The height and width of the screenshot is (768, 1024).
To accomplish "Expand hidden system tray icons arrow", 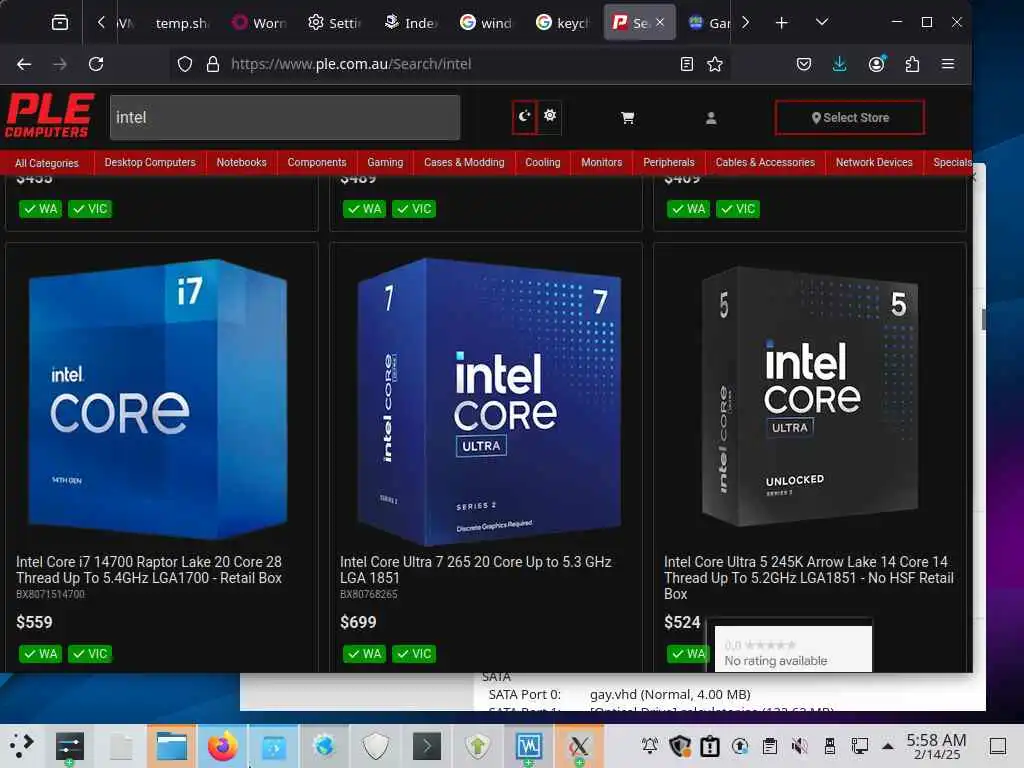I will click(x=888, y=745).
